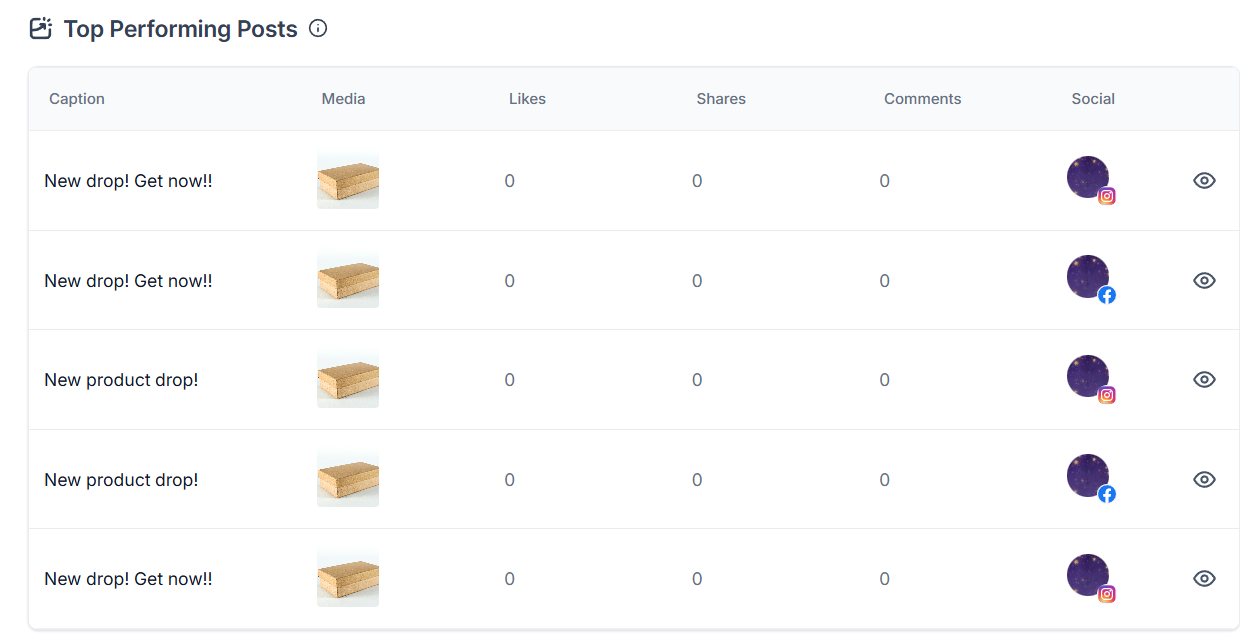
Task: Select the Comments column header
Action: pyautogui.click(x=922, y=99)
